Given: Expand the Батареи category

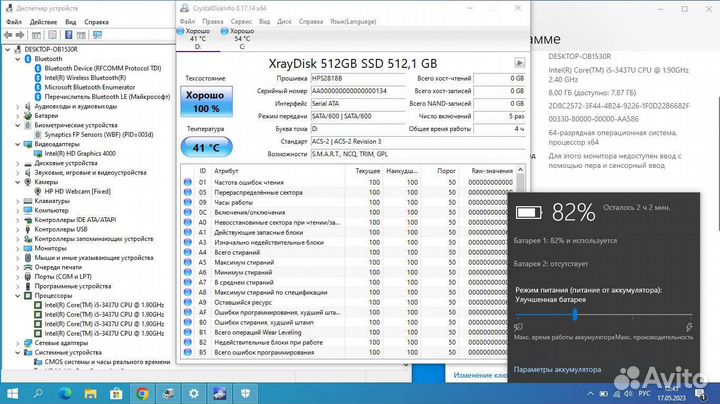Looking at the screenshot, I should coord(17,116).
